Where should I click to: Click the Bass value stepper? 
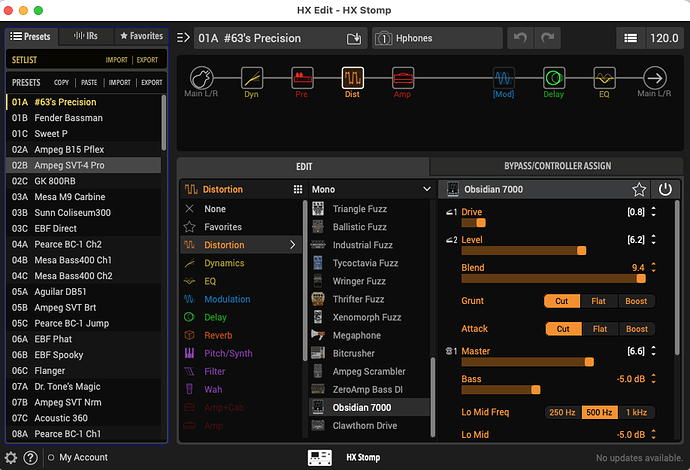point(653,379)
